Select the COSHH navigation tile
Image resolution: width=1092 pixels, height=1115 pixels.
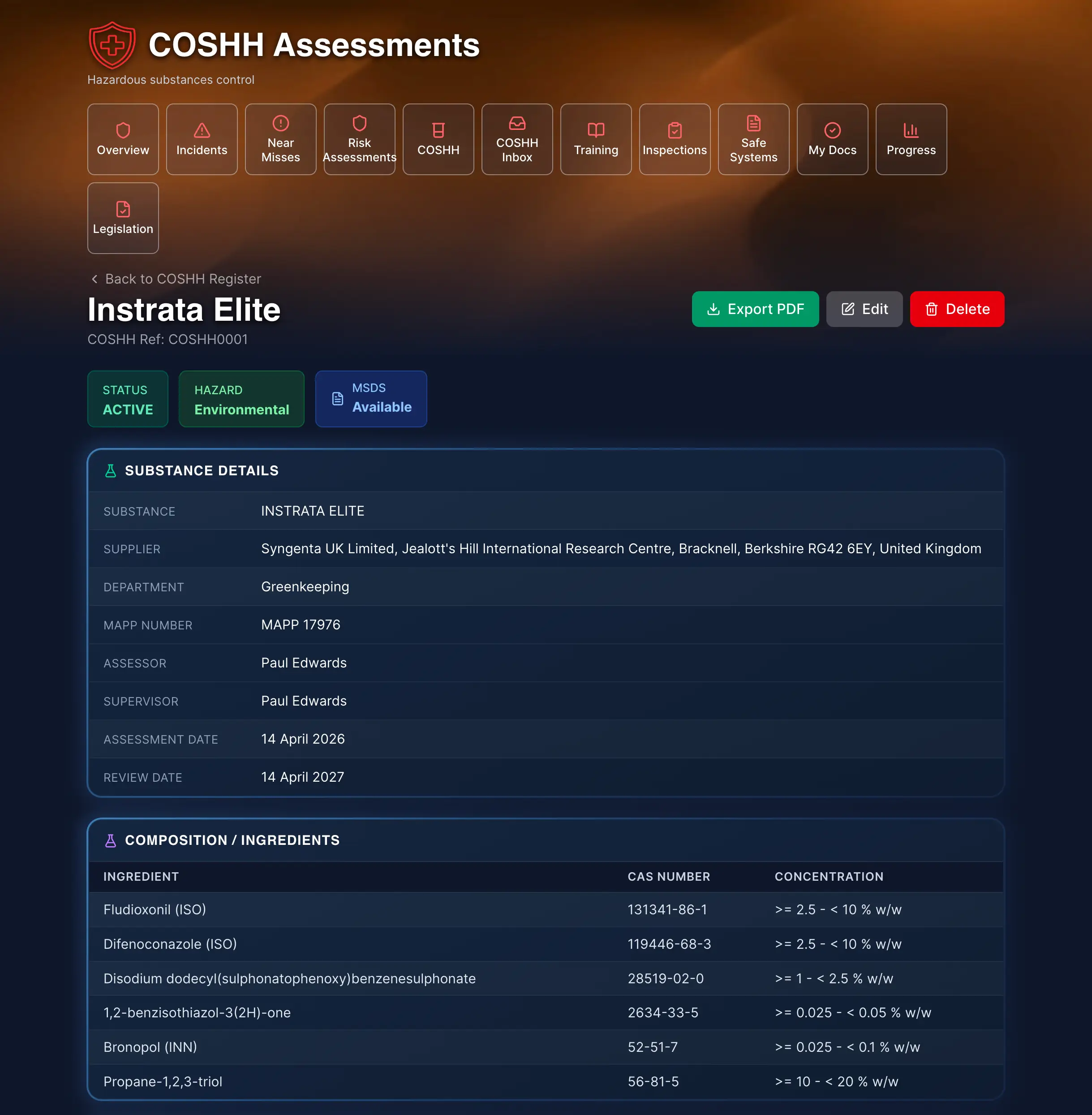(x=438, y=139)
